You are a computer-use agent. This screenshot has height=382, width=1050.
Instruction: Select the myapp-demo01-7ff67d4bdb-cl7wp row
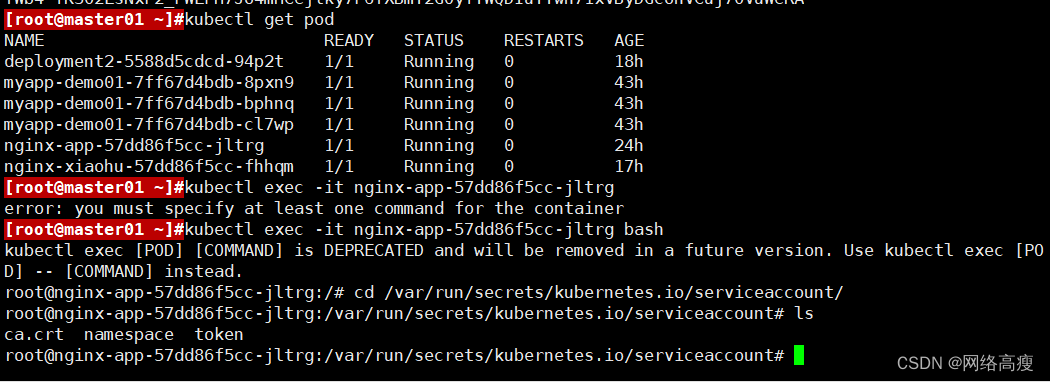click(323, 125)
